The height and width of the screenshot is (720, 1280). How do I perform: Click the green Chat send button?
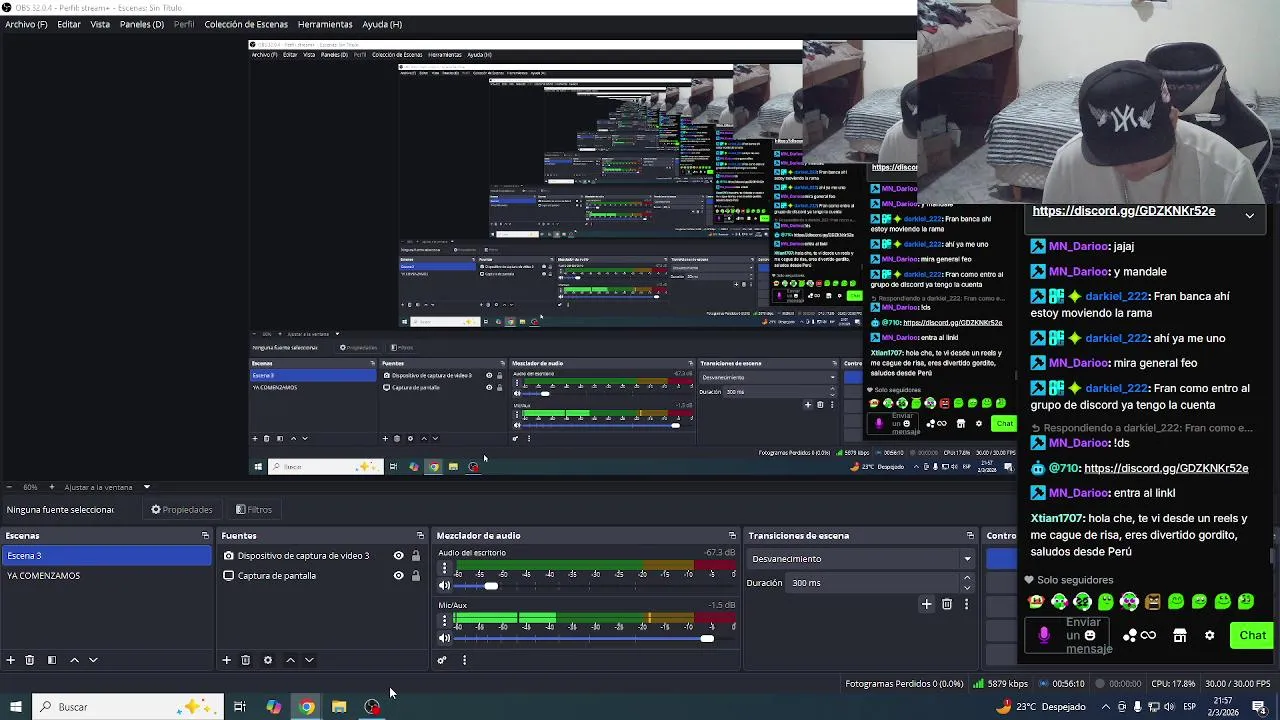(1252, 635)
